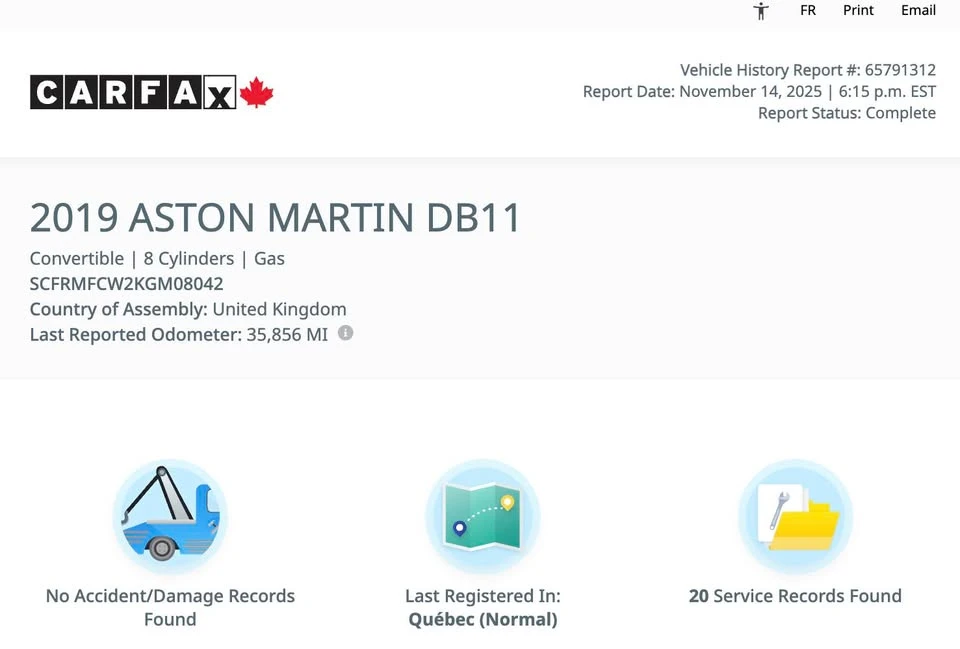960x649 pixels.
Task: Click the map registration icon
Action: coord(482,516)
